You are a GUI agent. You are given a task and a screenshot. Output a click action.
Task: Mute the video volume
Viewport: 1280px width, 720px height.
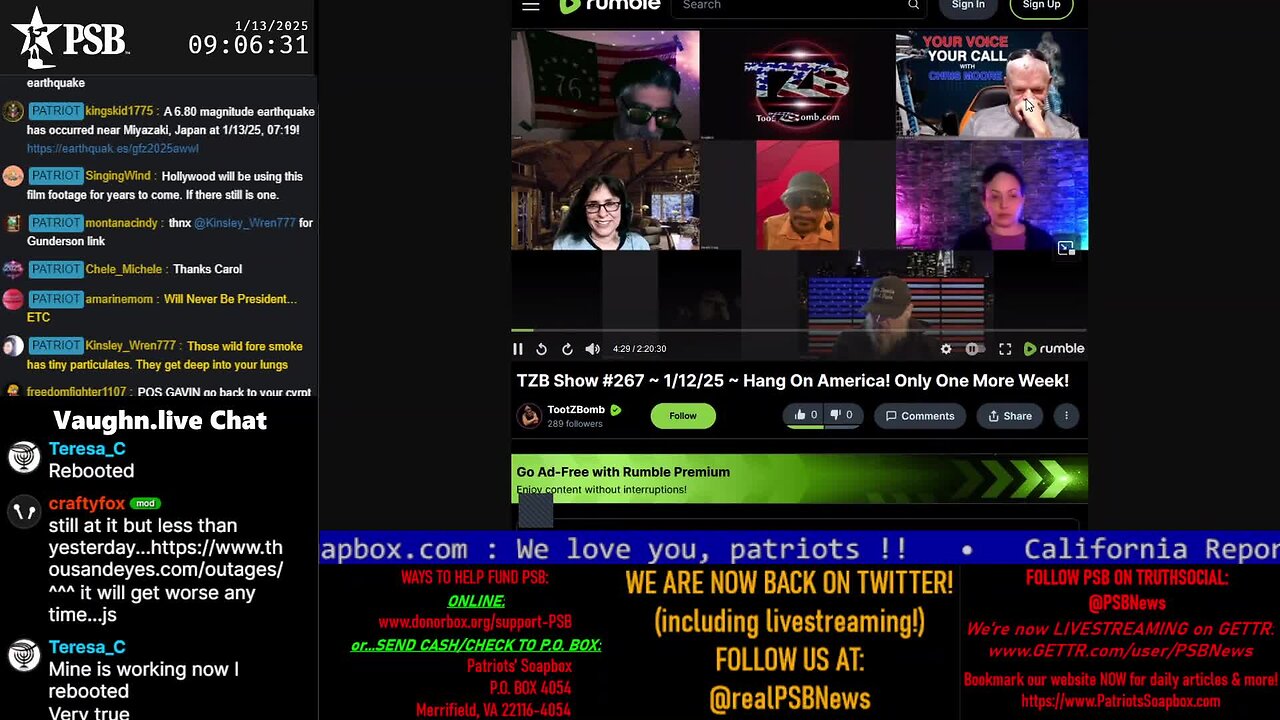pyautogui.click(x=592, y=349)
